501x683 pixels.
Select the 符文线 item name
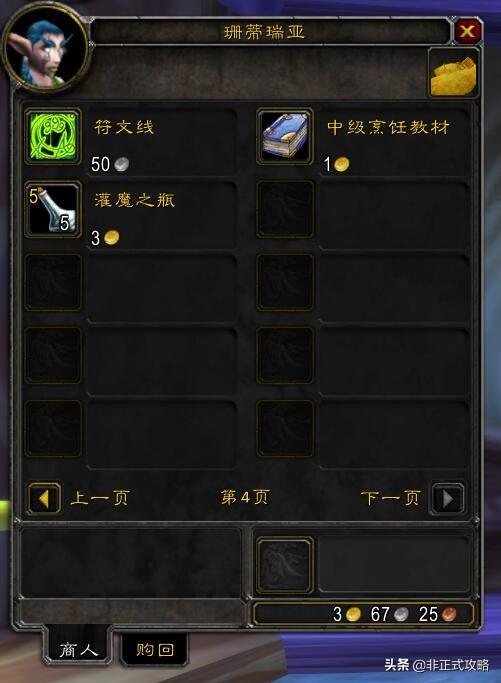coord(124,127)
